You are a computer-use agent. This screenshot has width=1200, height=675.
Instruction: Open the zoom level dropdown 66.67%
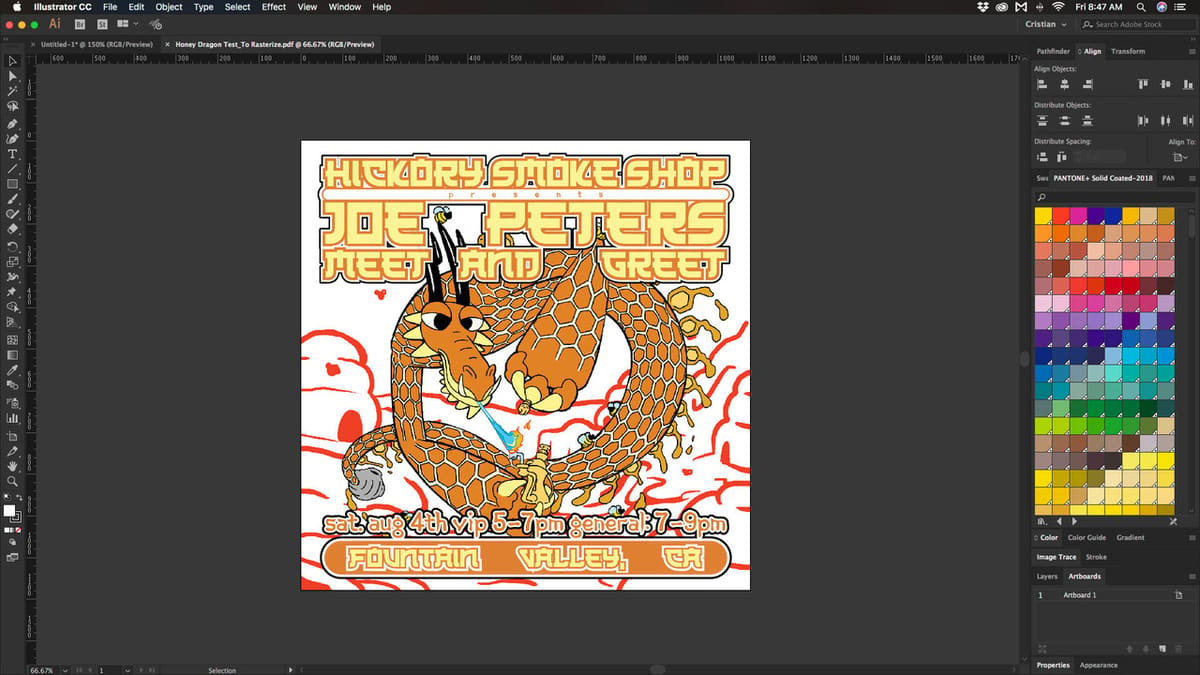click(x=47, y=670)
